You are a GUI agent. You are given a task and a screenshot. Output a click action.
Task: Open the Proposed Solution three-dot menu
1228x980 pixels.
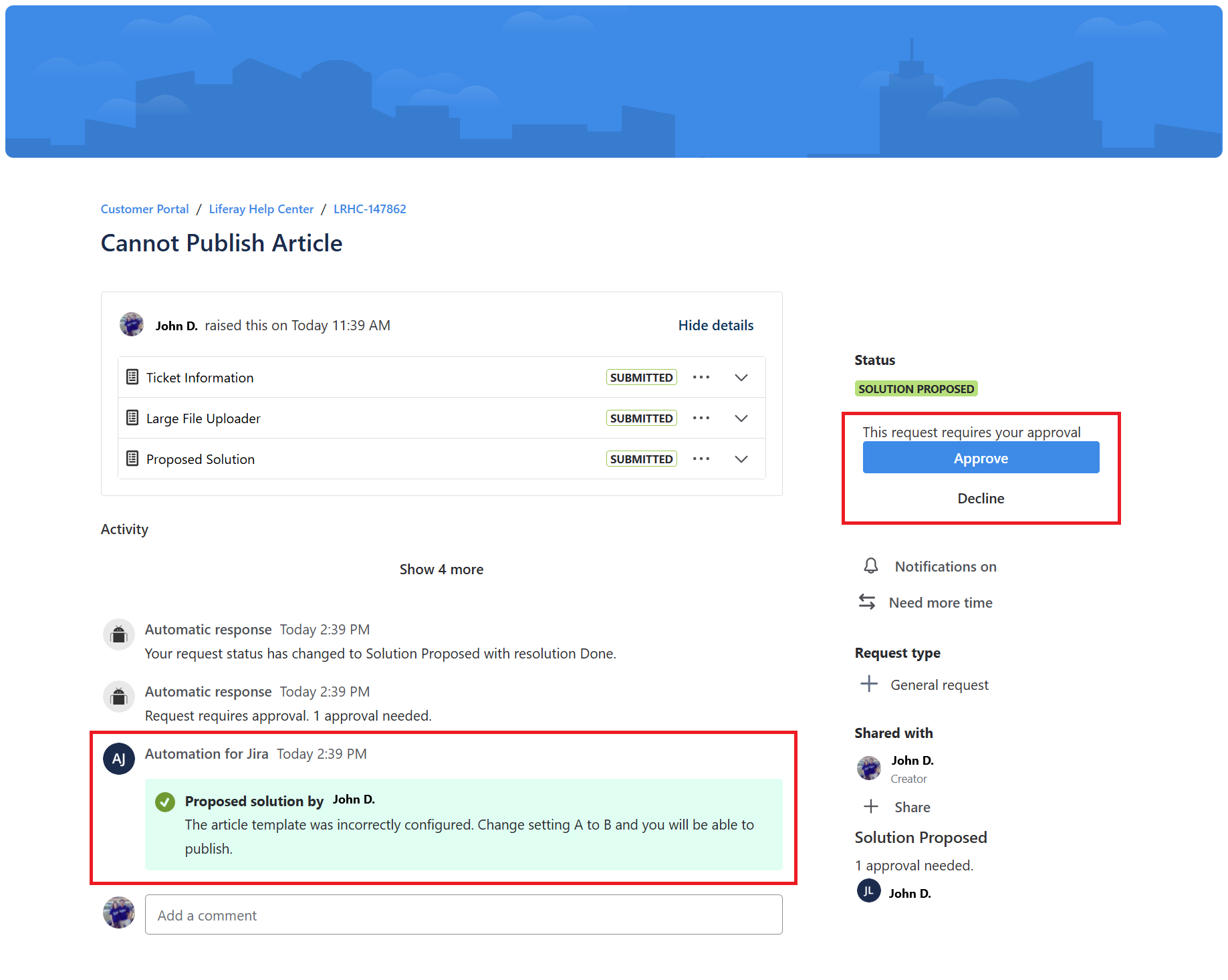click(701, 459)
